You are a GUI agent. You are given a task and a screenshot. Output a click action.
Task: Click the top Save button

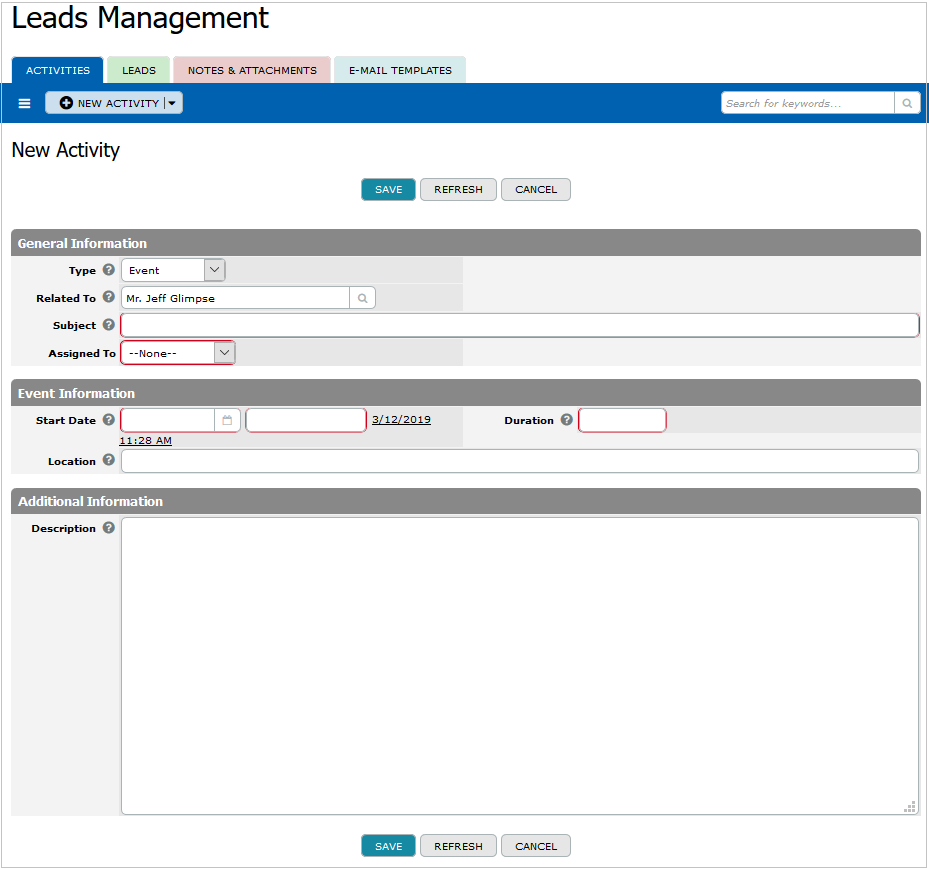[388, 190]
